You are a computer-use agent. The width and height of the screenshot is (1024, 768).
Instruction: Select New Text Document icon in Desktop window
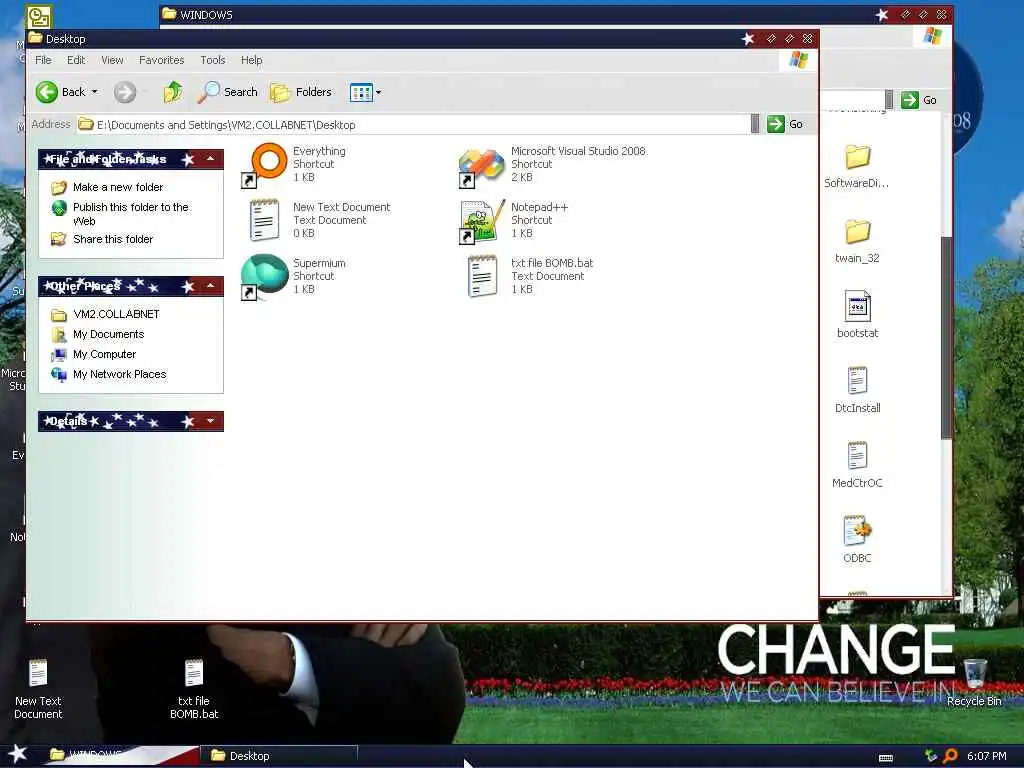(264, 220)
